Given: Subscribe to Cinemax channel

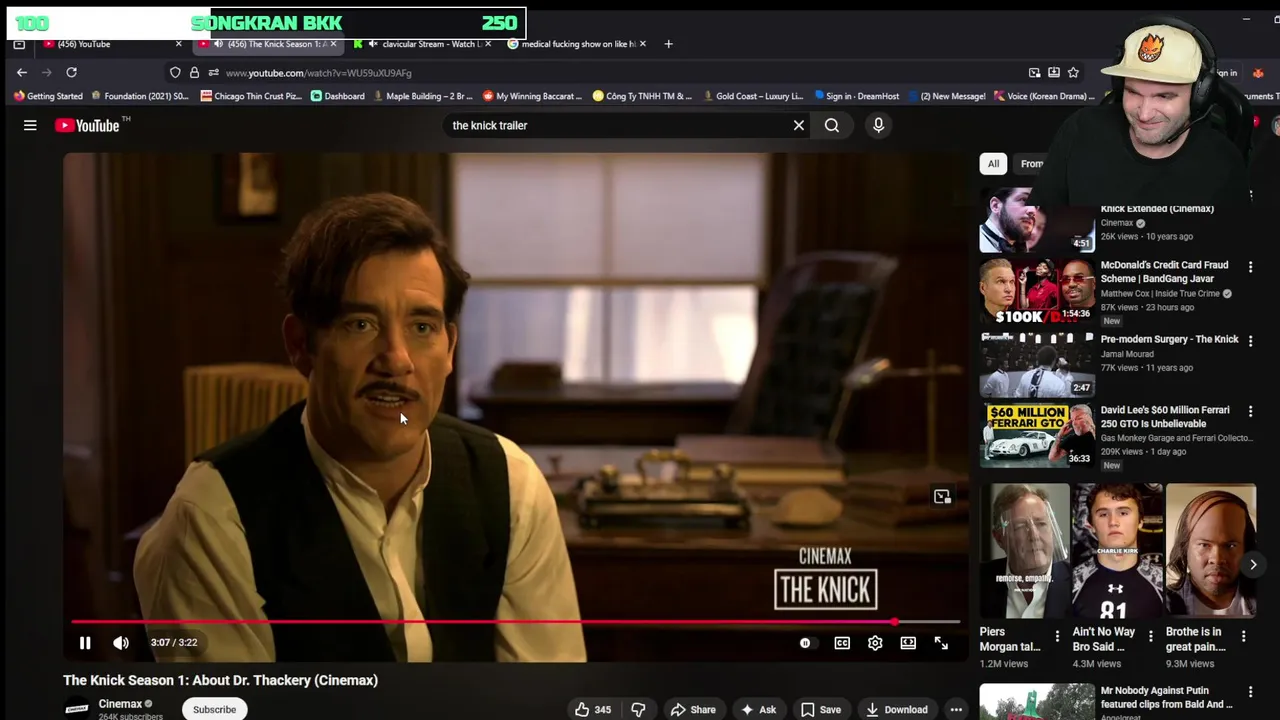Looking at the screenshot, I should [214, 709].
